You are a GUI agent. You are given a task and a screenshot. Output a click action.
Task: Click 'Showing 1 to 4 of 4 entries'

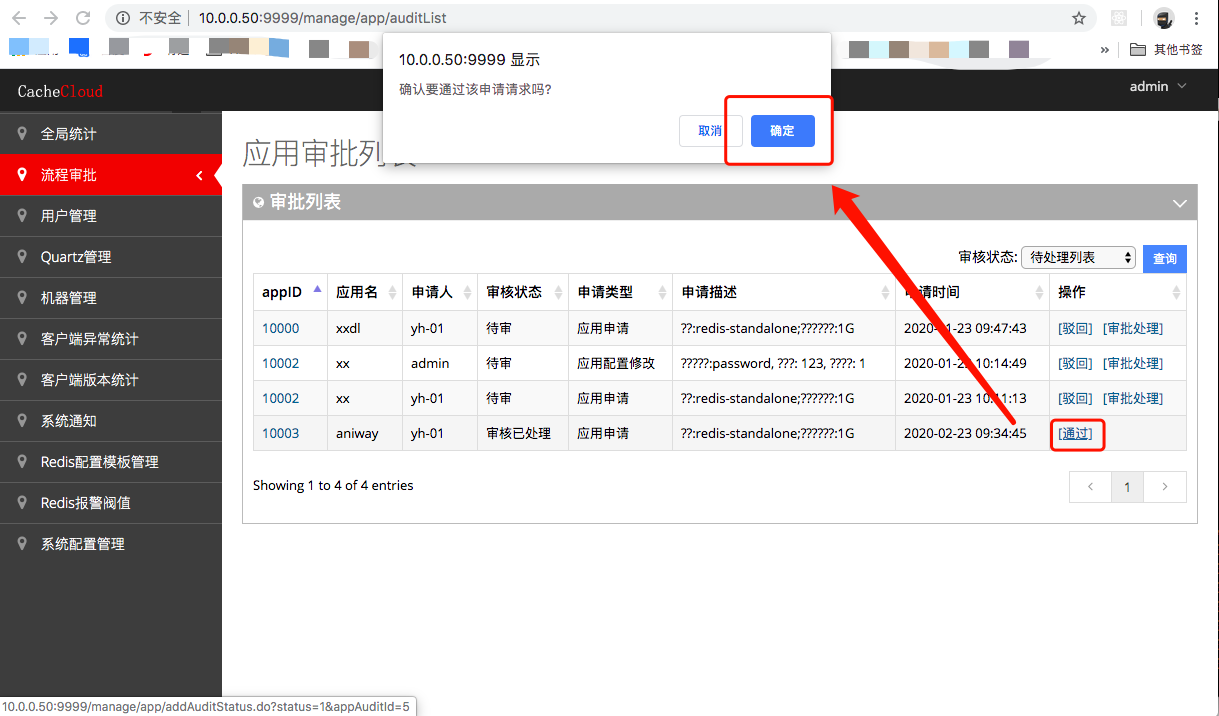(333, 485)
